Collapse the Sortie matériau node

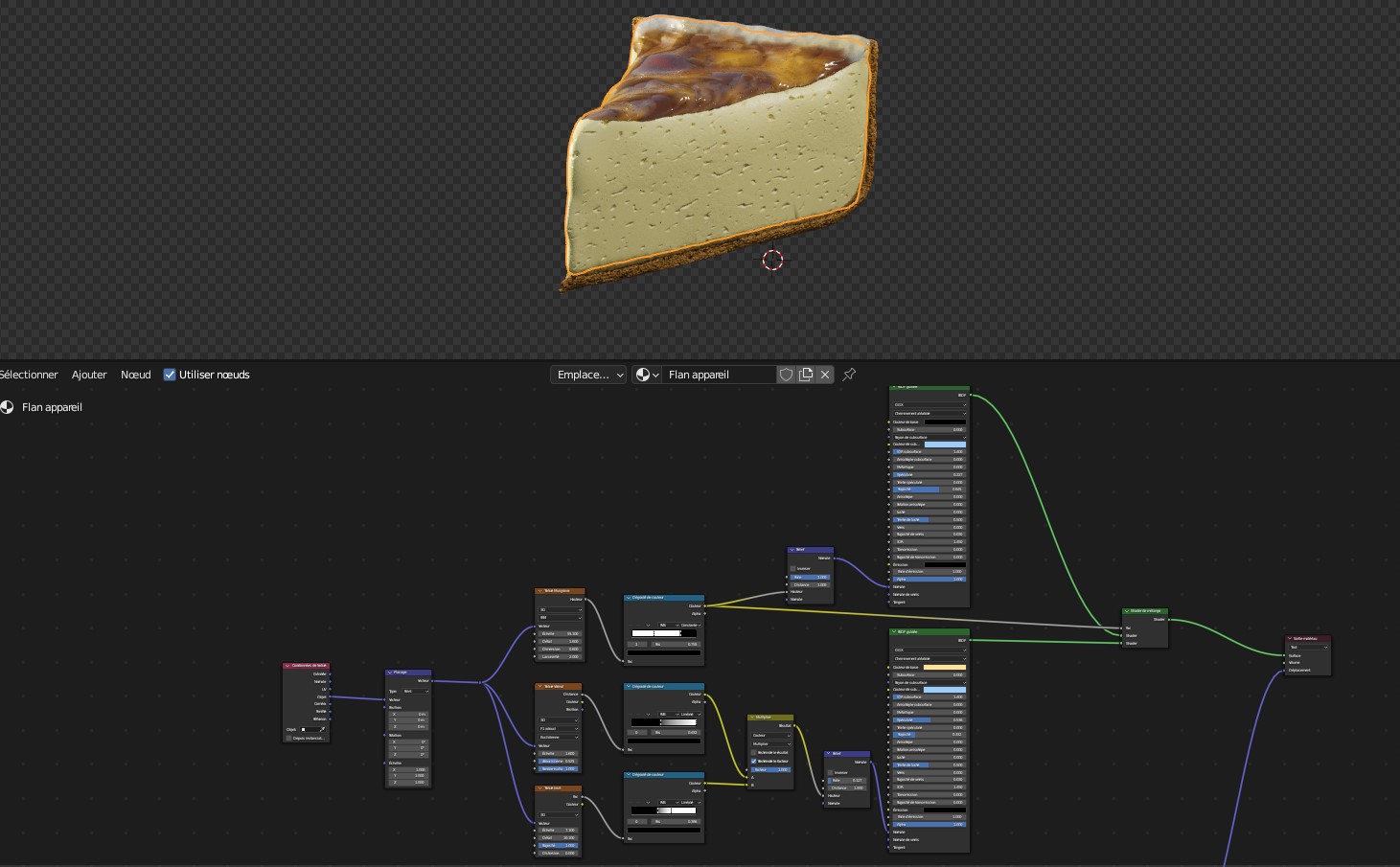[1290, 638]
